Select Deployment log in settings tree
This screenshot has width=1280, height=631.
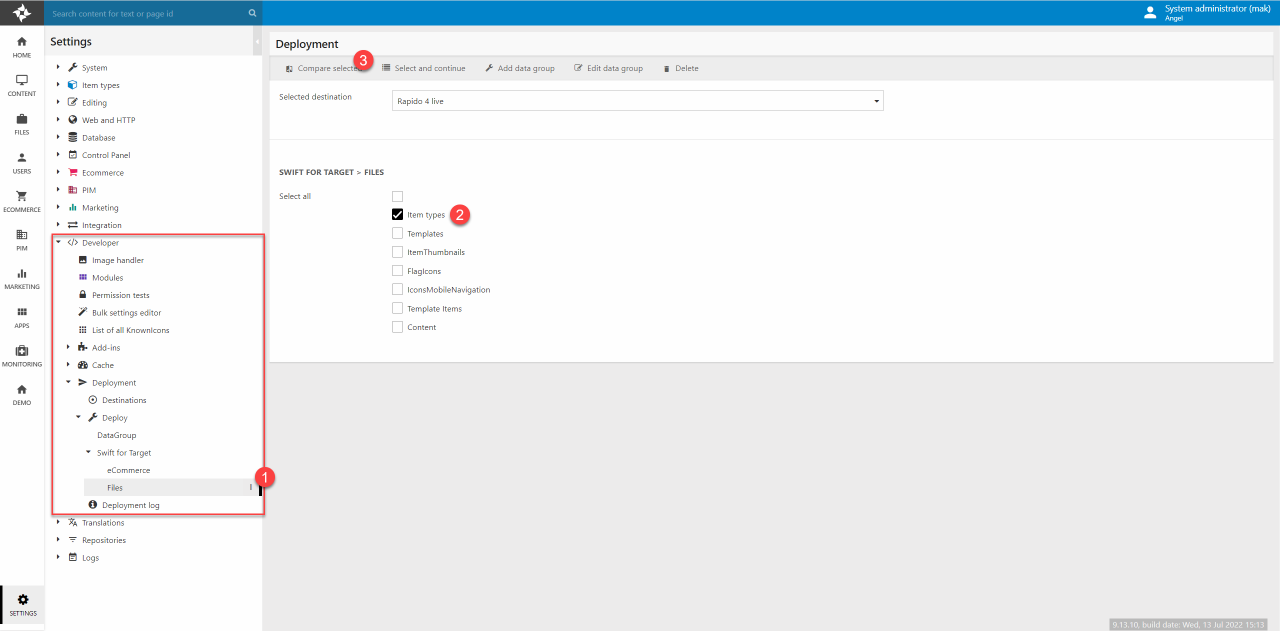[130, 505]
